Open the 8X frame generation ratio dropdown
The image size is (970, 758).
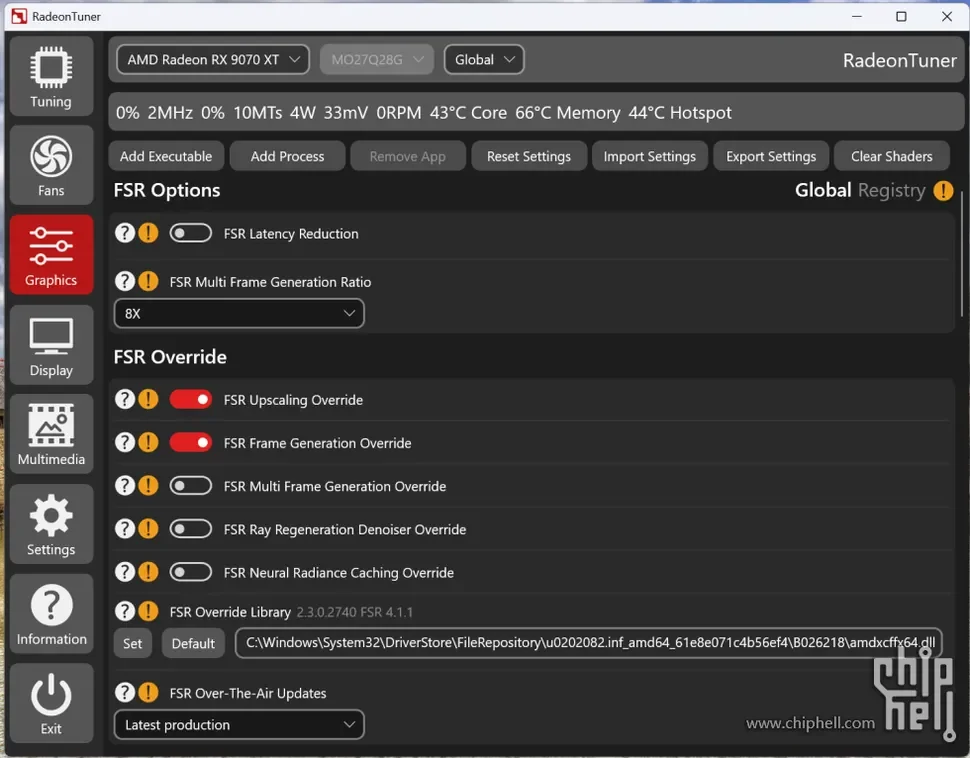pos(239,314)
